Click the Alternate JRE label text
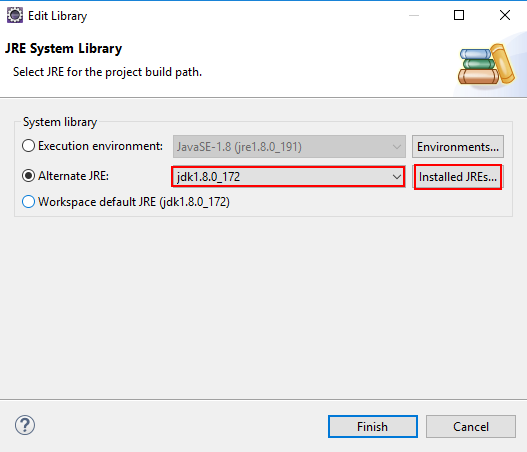The width and height of the screenshot is (527, 452). point(73,176)
